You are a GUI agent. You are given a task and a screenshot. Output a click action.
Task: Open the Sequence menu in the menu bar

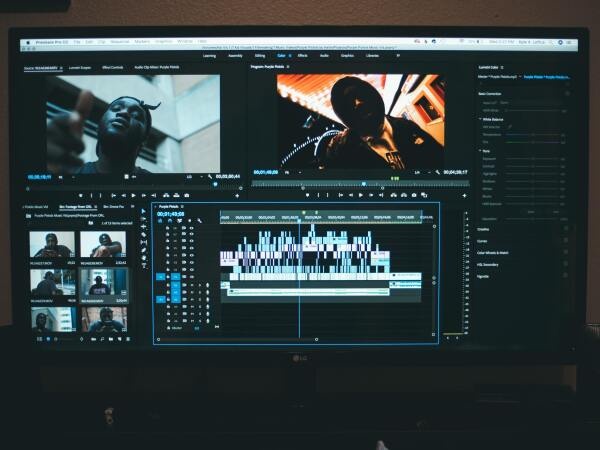[x=123, y=42]
